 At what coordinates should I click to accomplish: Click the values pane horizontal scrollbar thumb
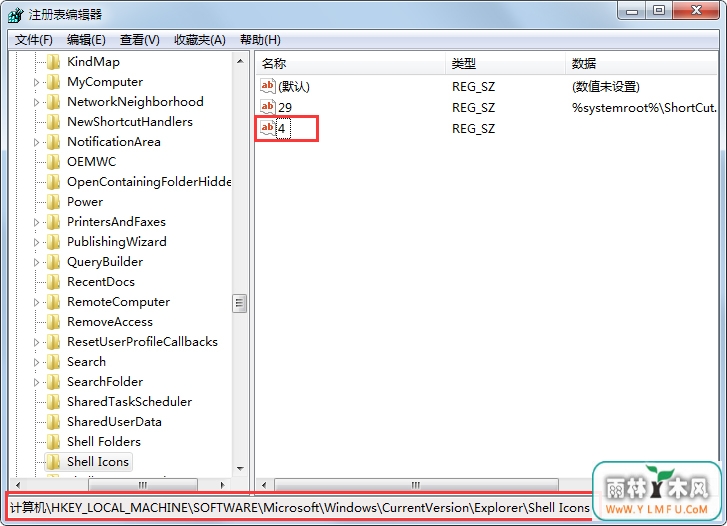click(416, 485)
